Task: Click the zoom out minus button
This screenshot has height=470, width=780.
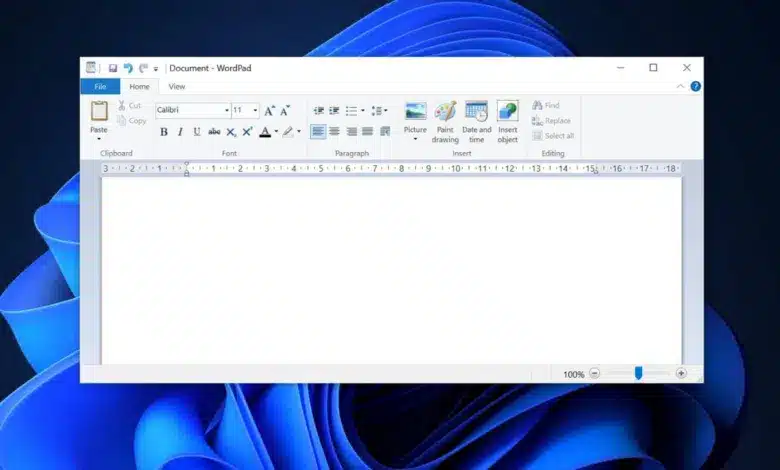Action: point(594,374)
